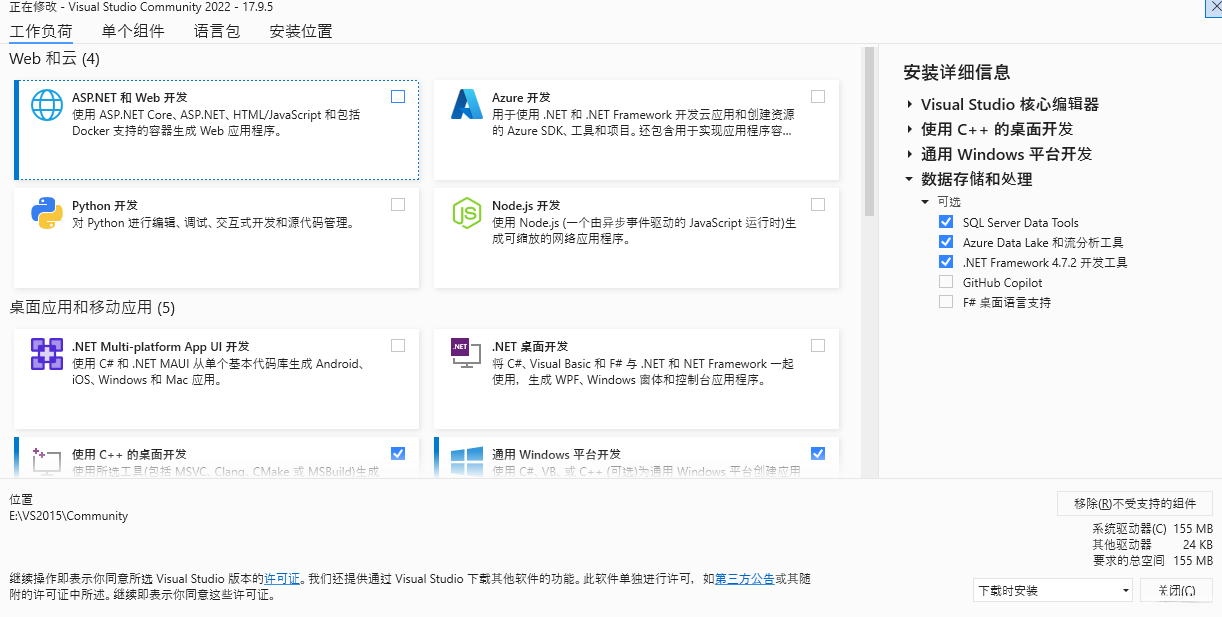This screenshot has width=1222, height=617.
Task: Expand 使用 C++ 的桌面开发 details
Action: 910,129
